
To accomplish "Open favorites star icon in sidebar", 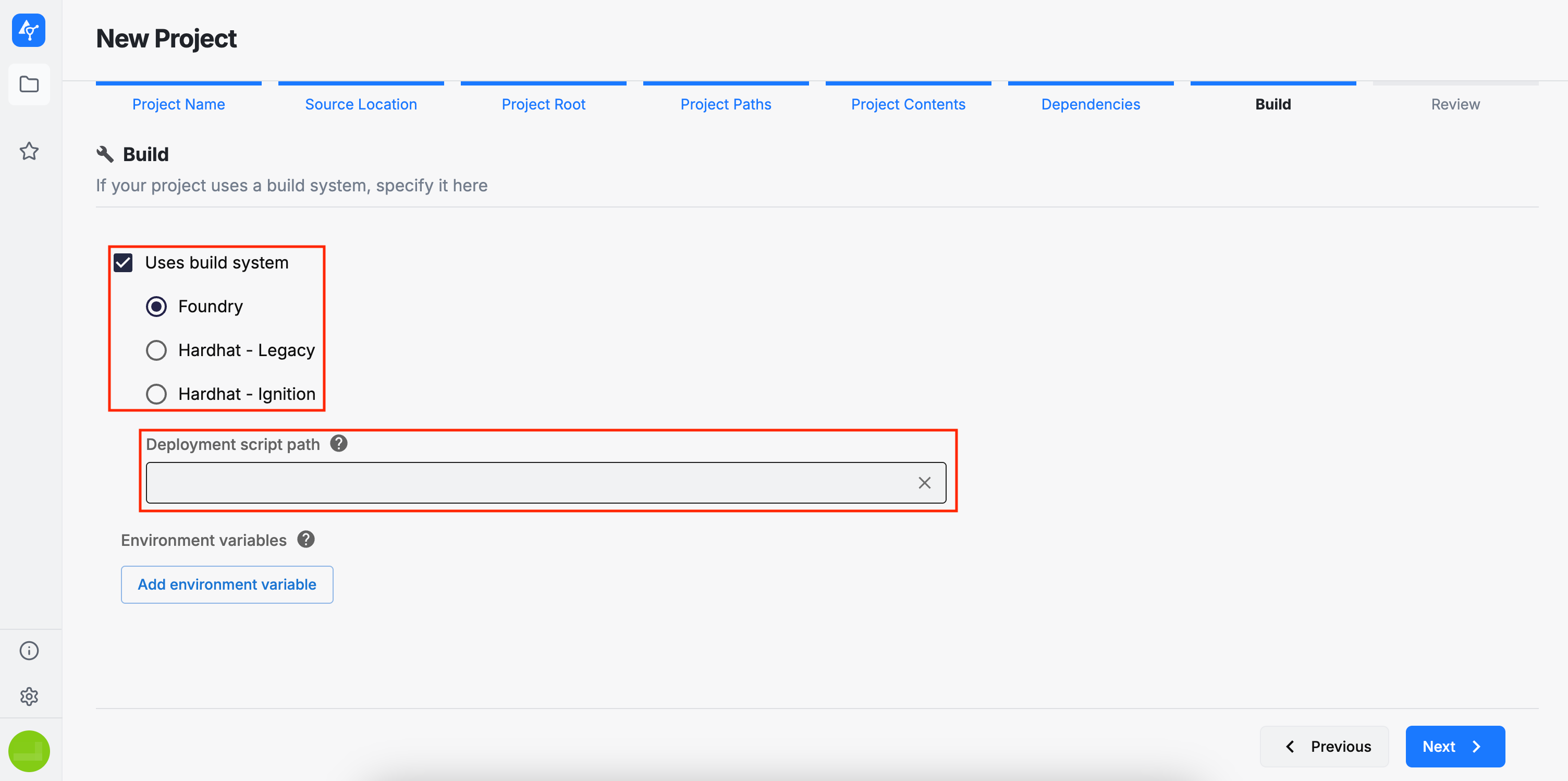I will tap(29, 151).
